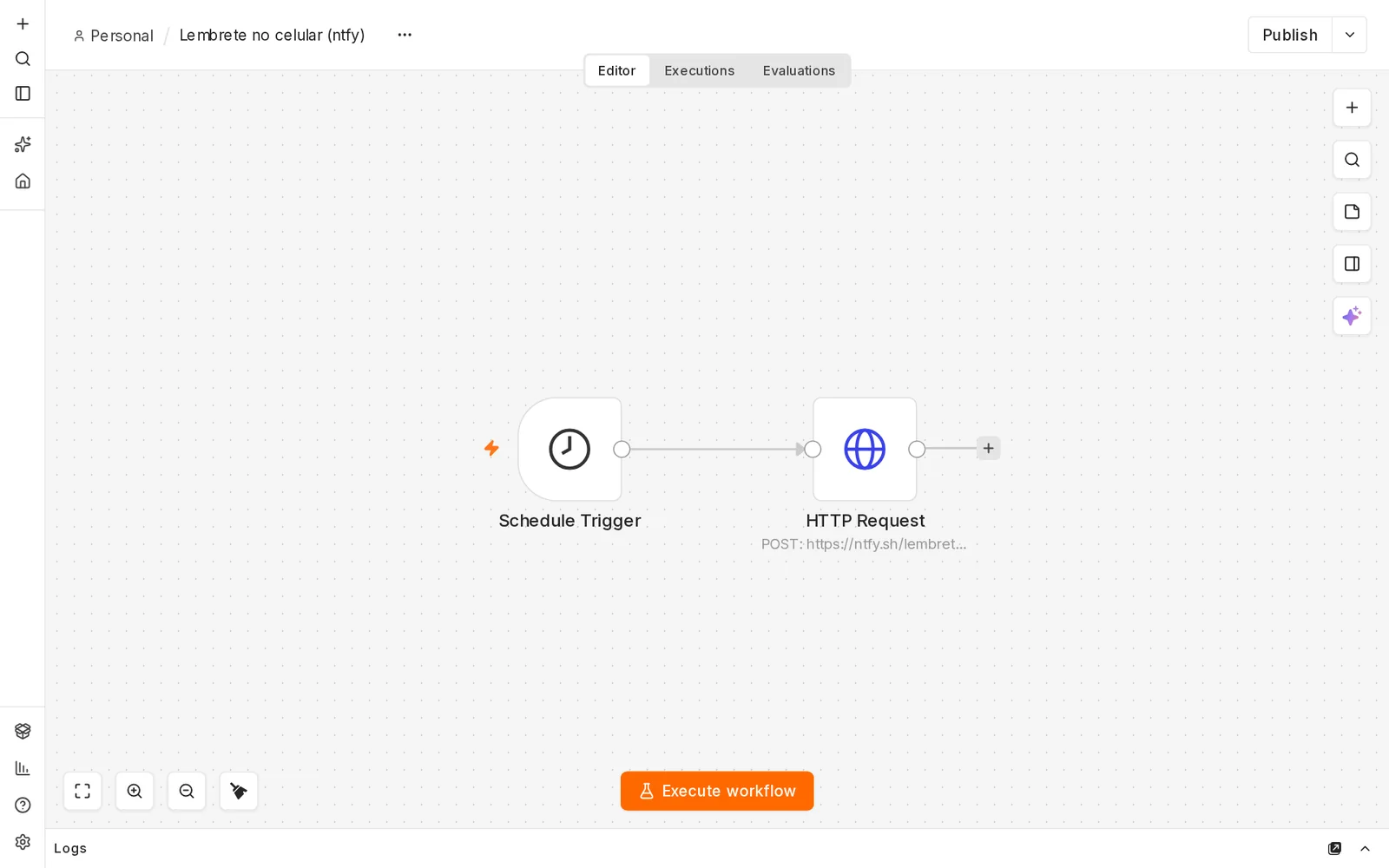
Task: Zoom in on the canvas
Action: pos(135,791)
